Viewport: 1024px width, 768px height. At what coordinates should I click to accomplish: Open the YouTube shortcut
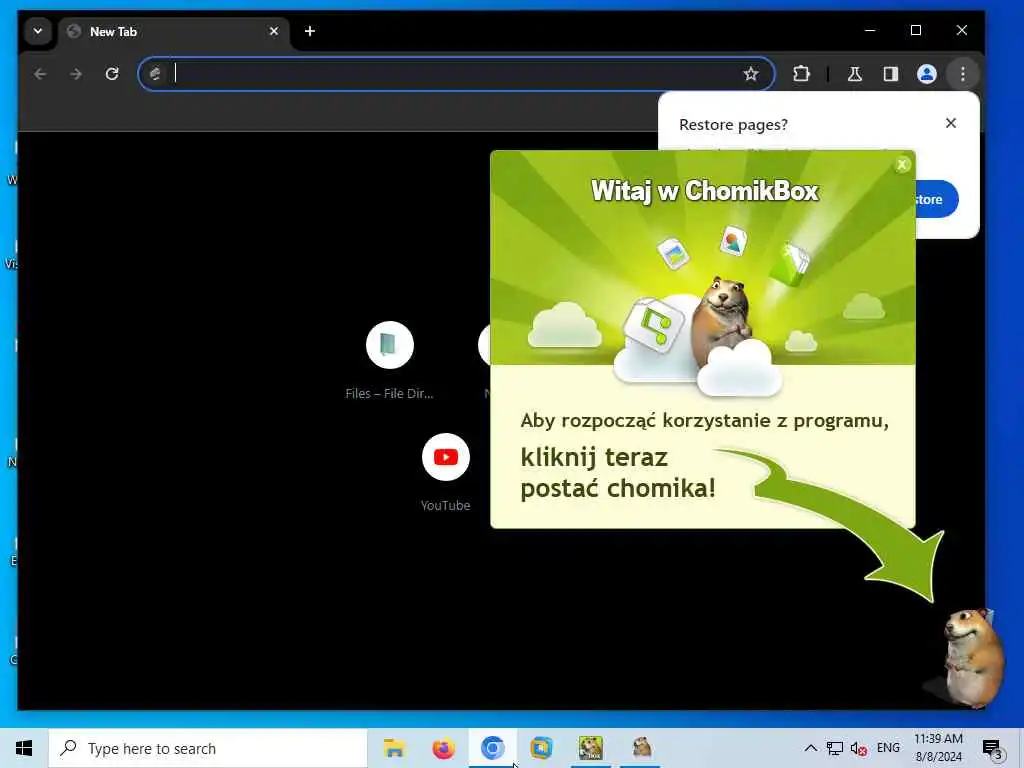(x=445, y=472)
